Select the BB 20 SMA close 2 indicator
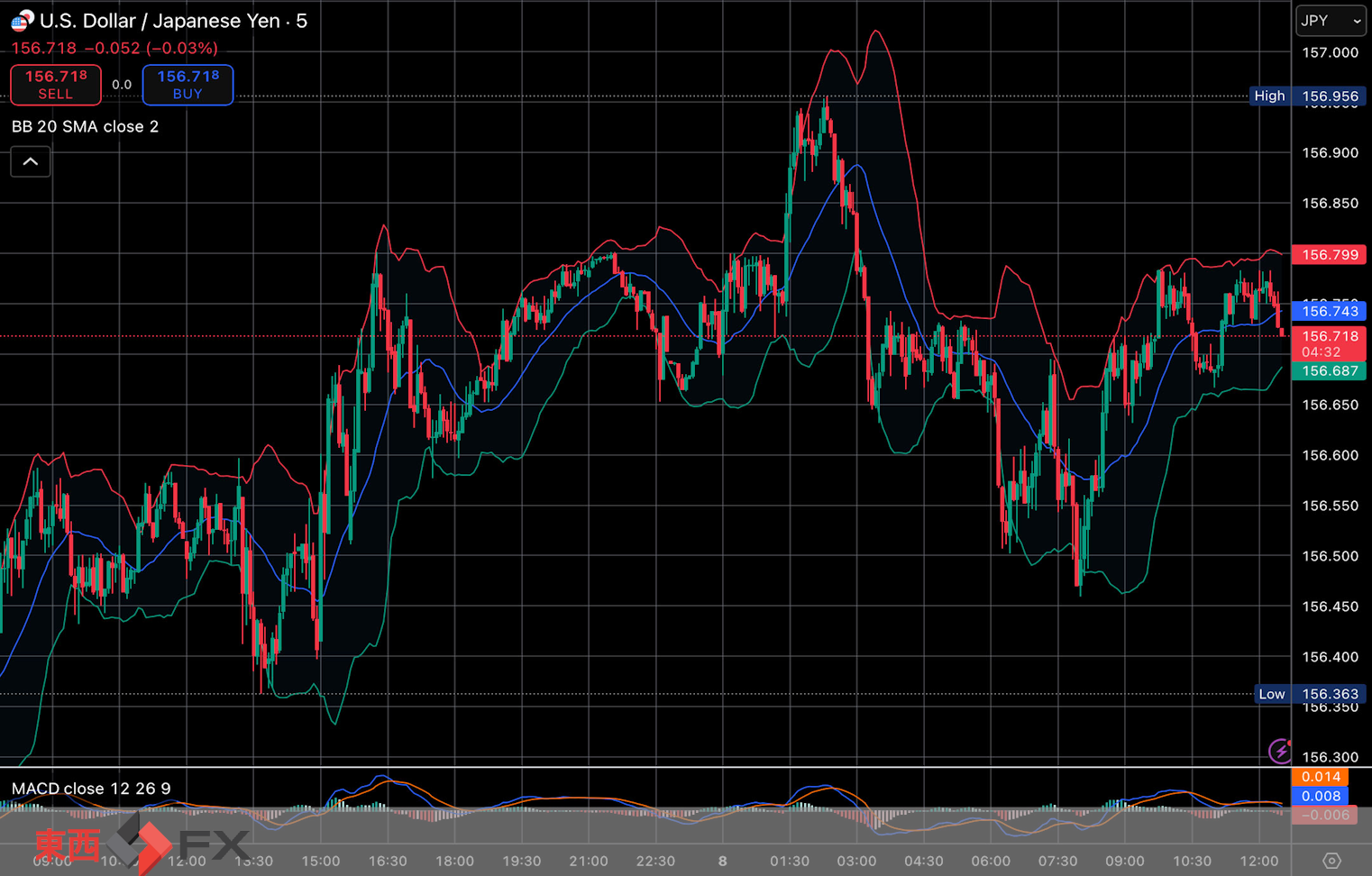The width and height of the screenshot is (1372, 876). point(85,127)
